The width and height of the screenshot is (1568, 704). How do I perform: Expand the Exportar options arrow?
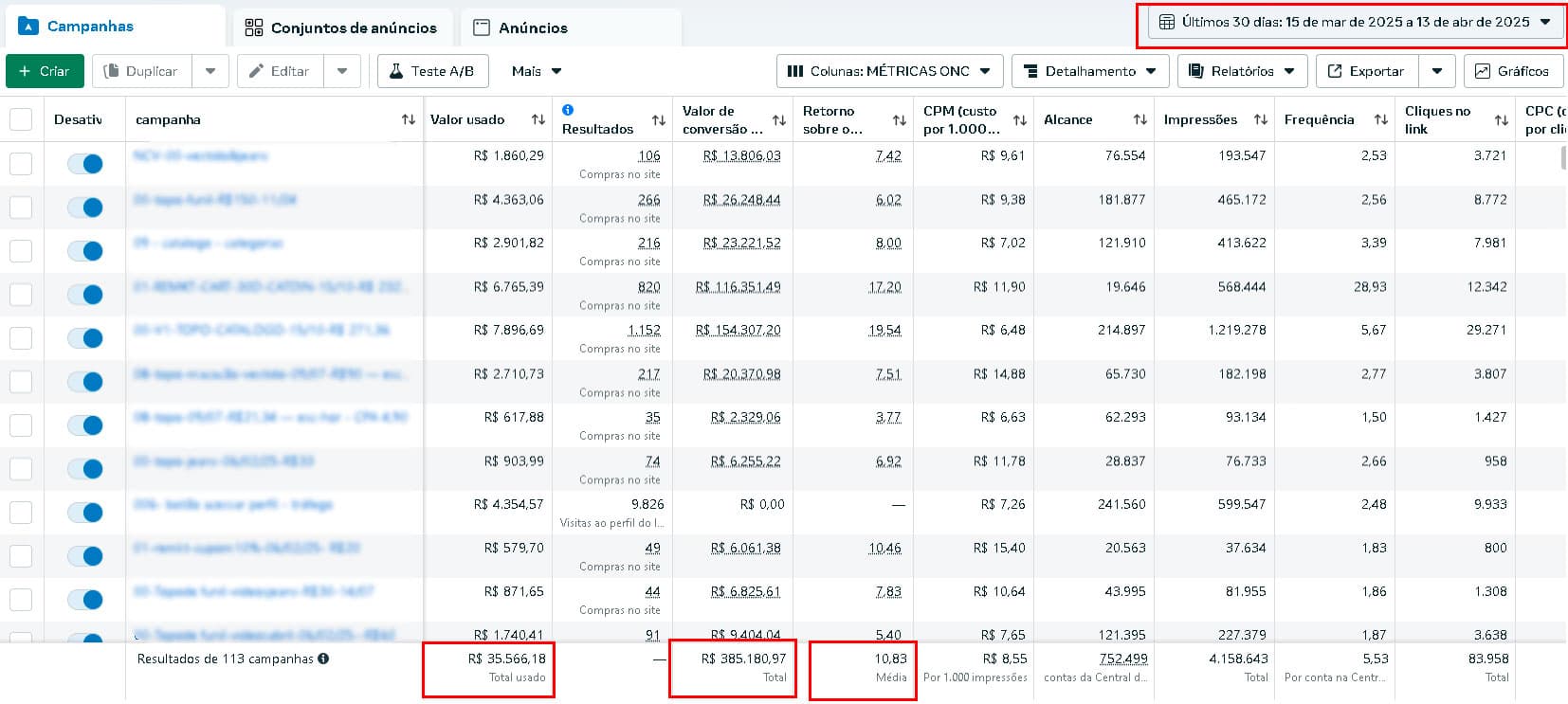1437,71
